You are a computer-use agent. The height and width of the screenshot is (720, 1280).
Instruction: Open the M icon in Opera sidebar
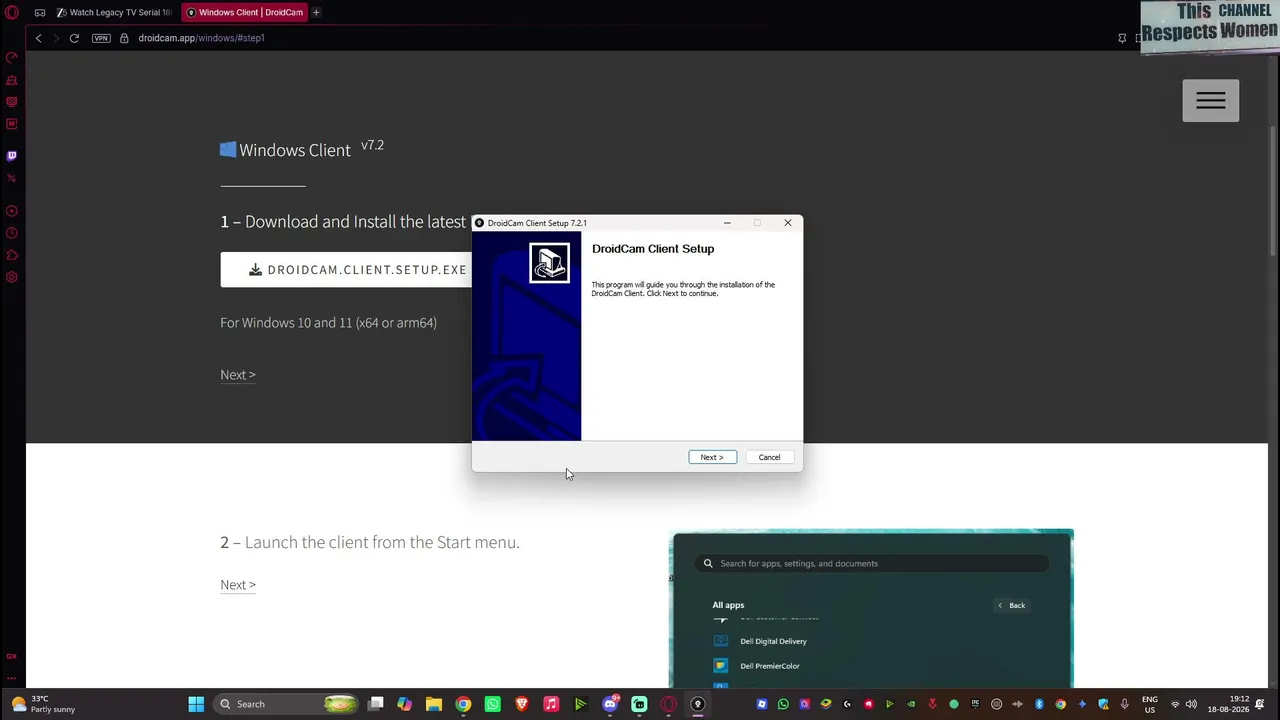12,124
